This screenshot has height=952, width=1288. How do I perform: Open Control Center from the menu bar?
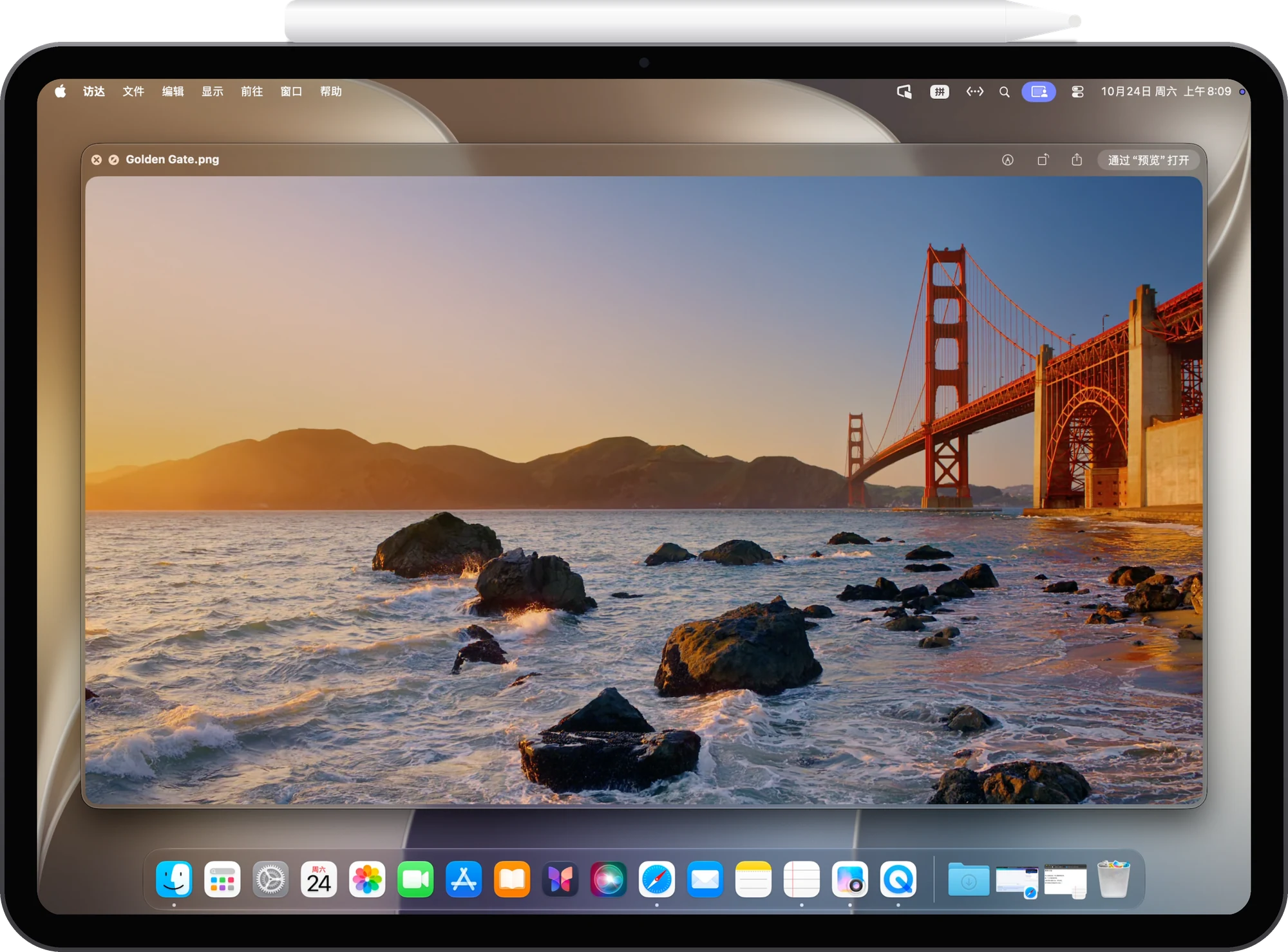coord(1077,92)
